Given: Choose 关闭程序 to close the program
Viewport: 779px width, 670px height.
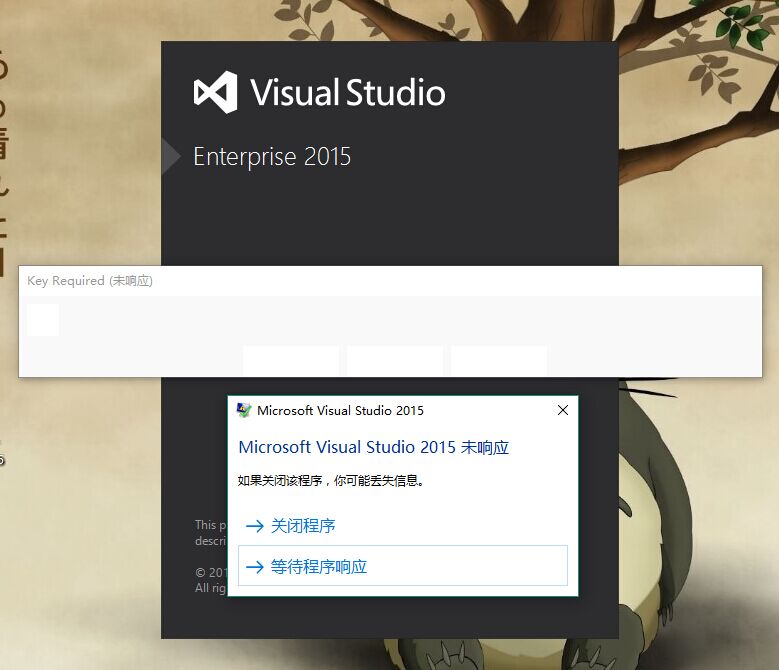Looking at the screenshot, I should click(x=402, y=525).
